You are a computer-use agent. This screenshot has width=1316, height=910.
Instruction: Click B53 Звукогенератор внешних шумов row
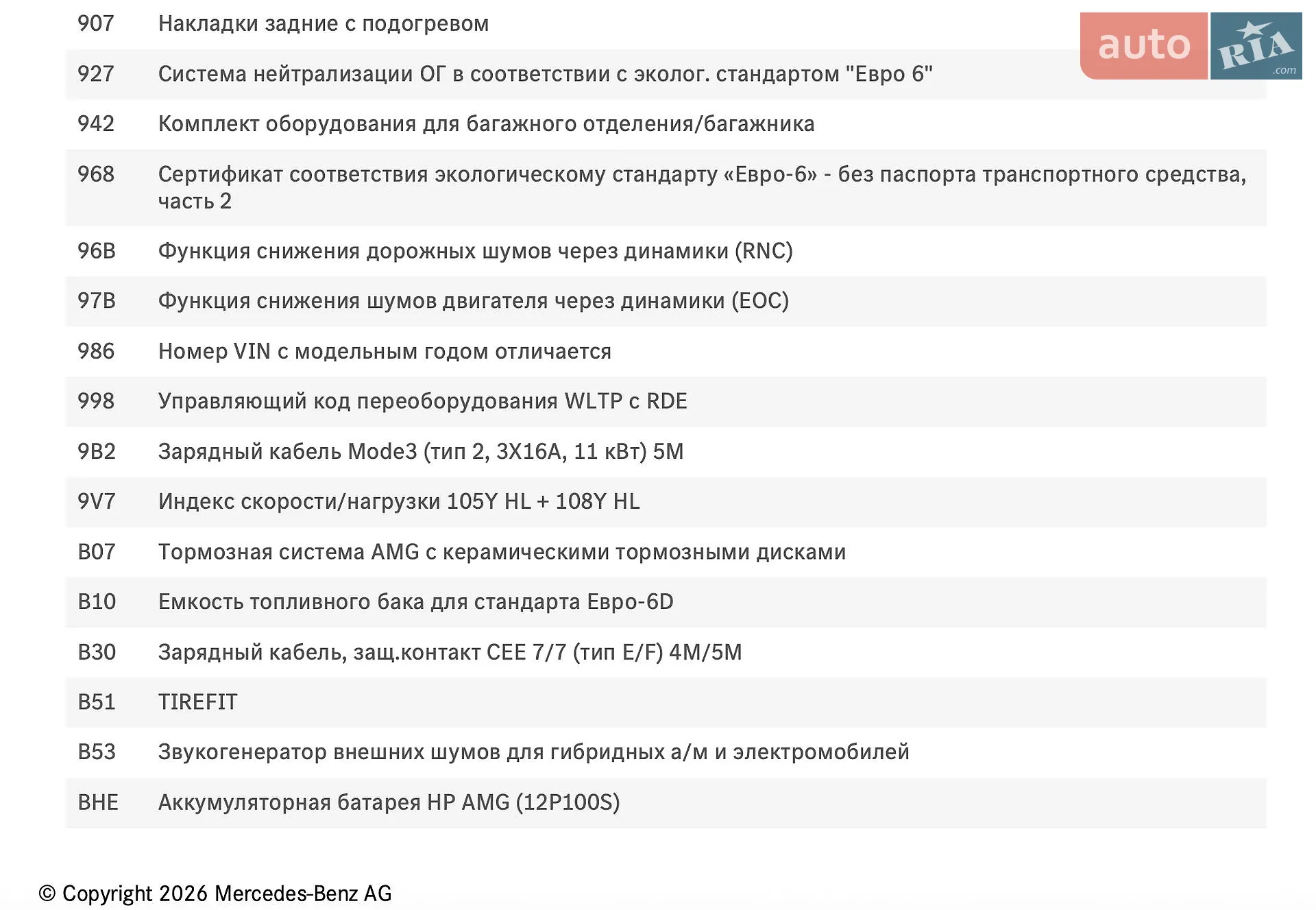click(x=666, y=752)
